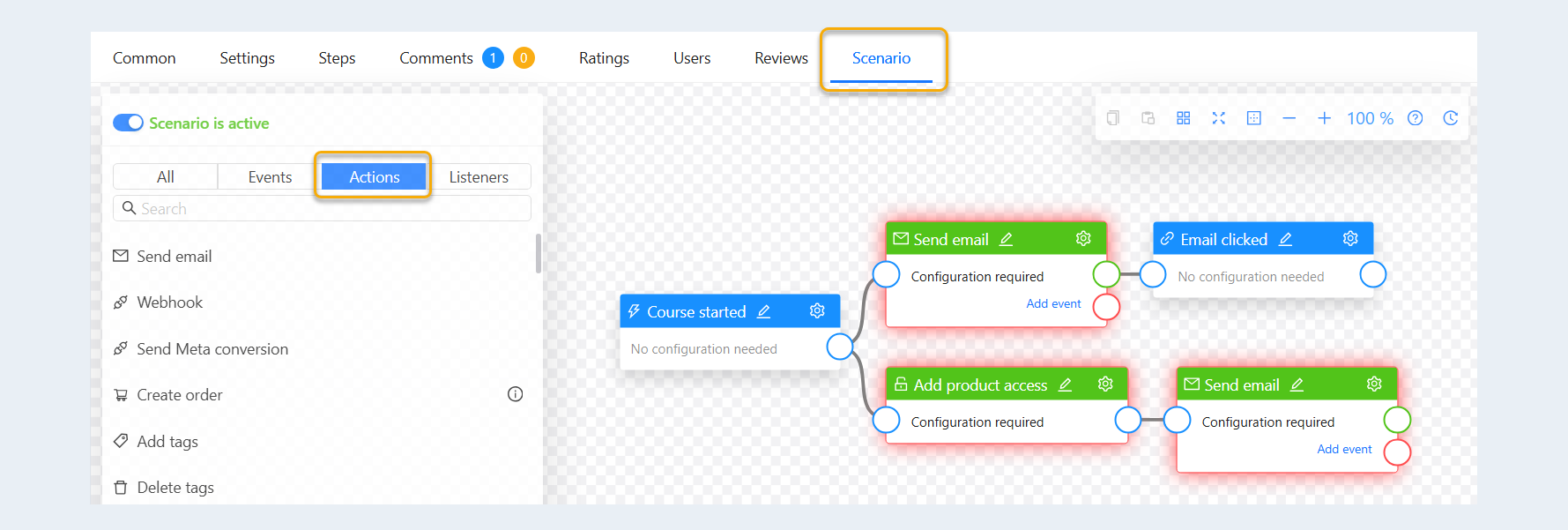Click the four-squares auto-arrange icon
The width and height of the screenshot is (1568, 530).
pyautogui.click(x=1183, y=118)
